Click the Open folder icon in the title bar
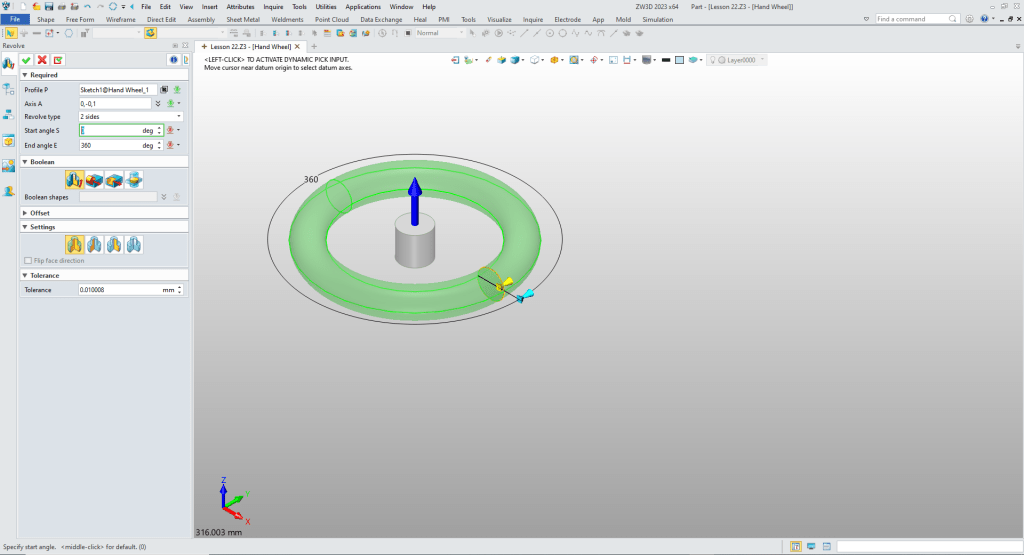This screenshot has height=555, width=1024. [x=36, y=7]
